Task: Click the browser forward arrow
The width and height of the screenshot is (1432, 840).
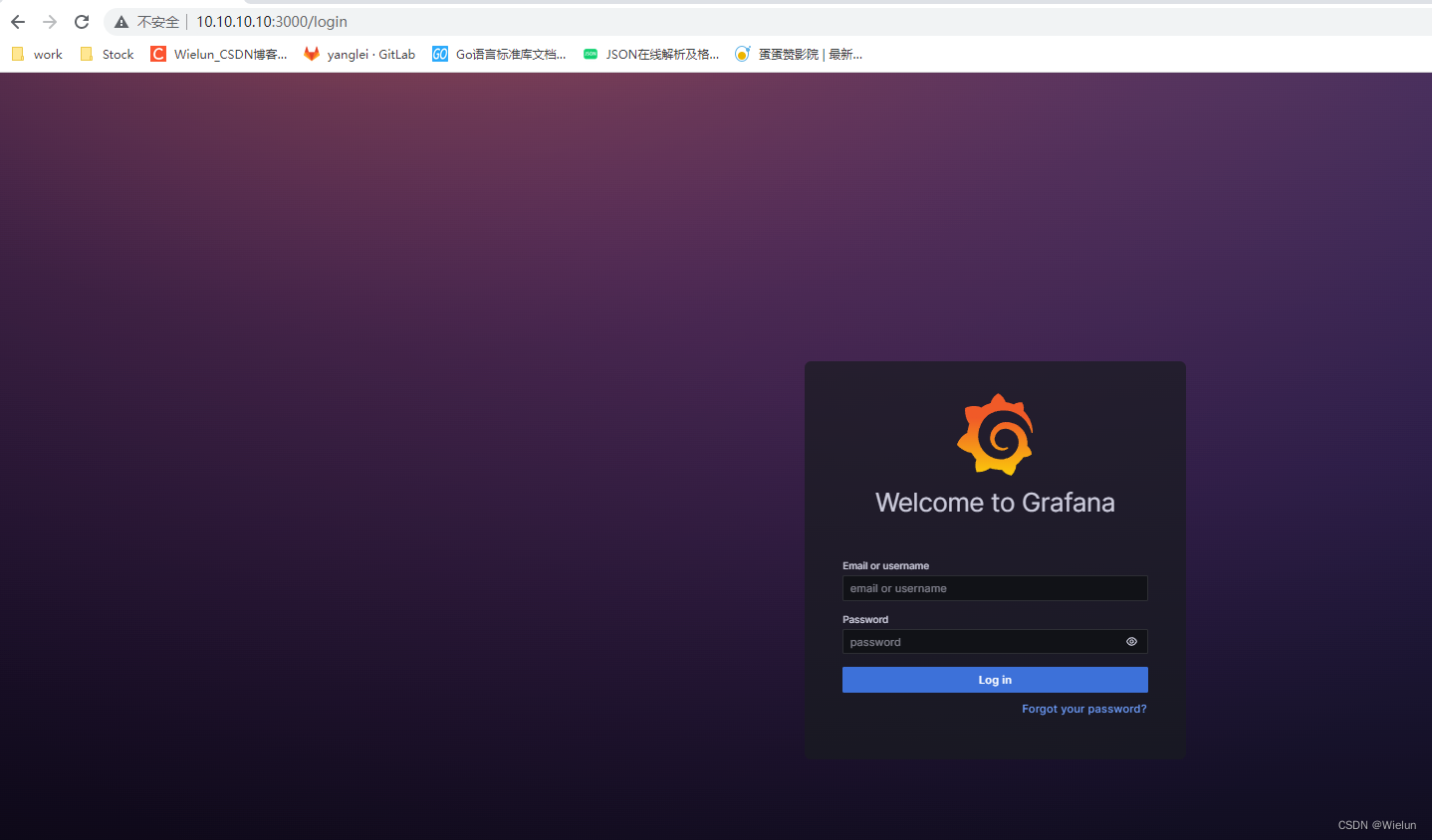Action: [x=50, y=22]
